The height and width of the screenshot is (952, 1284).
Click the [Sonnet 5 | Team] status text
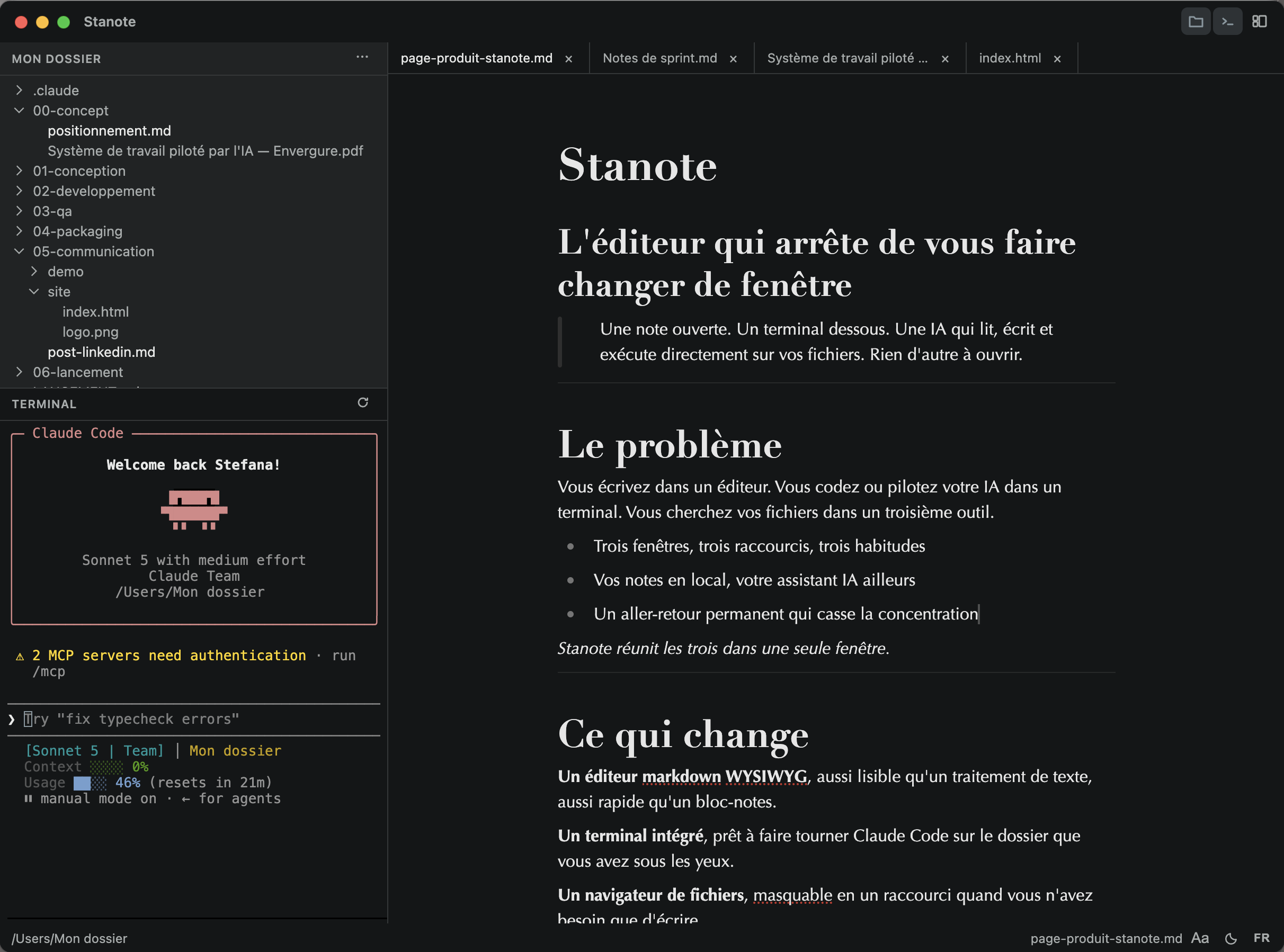pyautogui.click(x=95, y=751)
